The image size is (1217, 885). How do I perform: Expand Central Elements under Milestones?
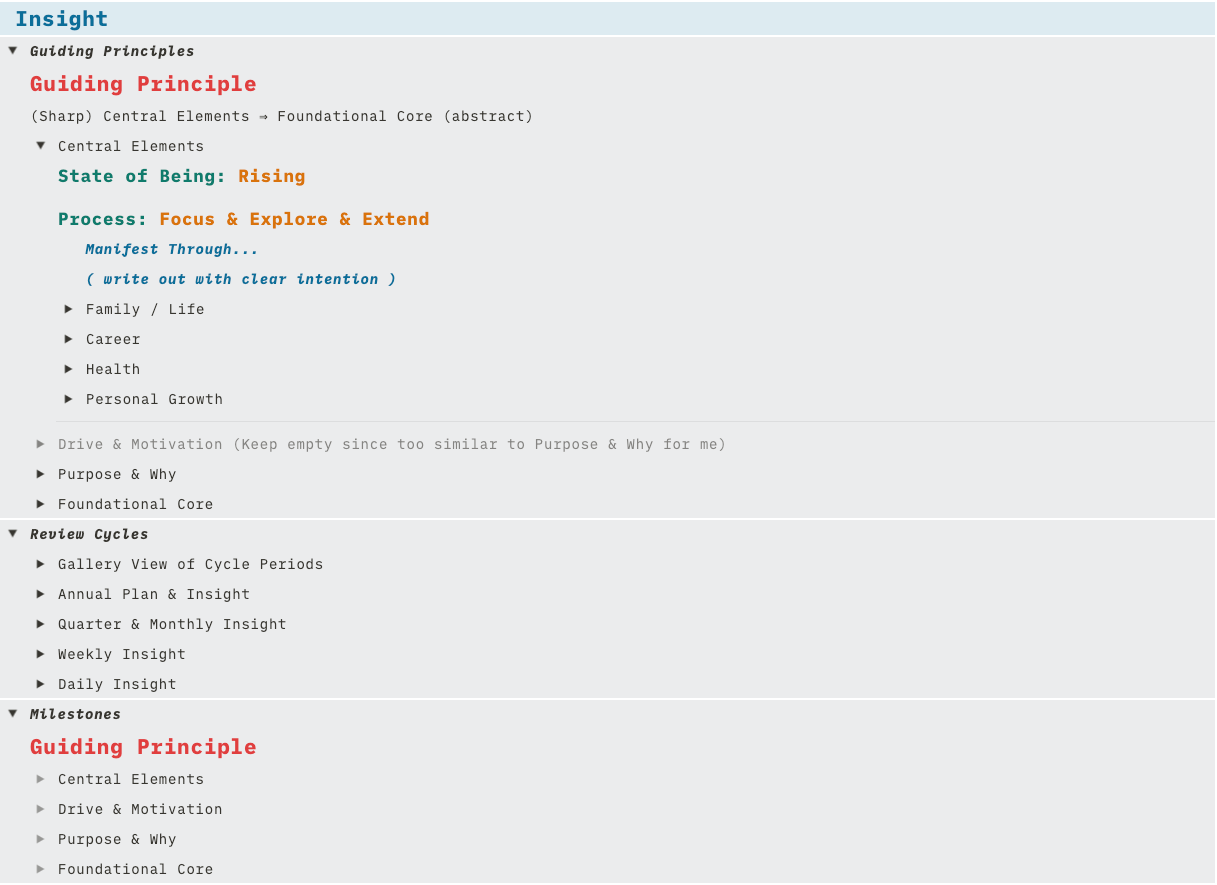click(x=41, y=779)
